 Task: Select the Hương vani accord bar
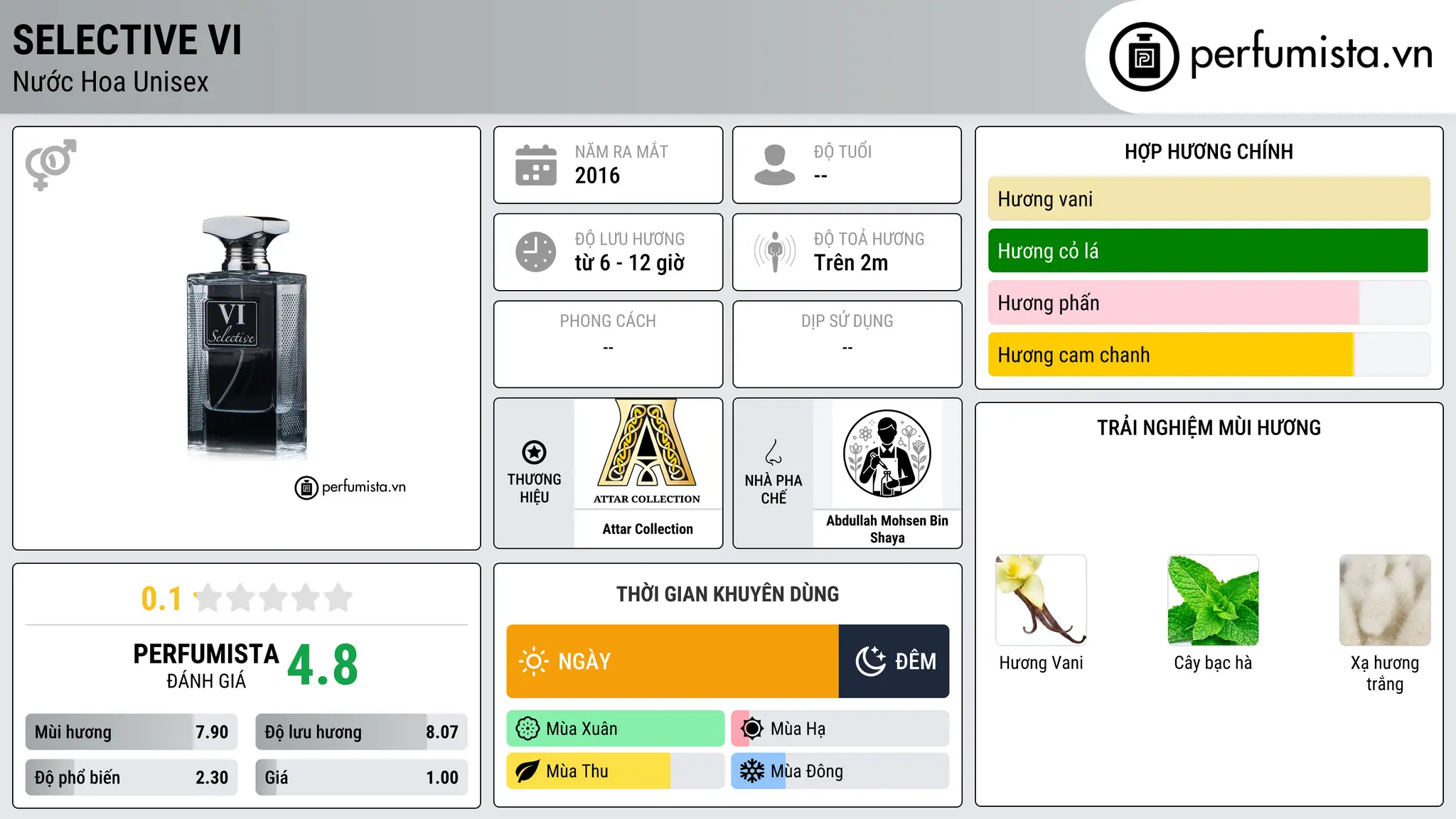1209,199
